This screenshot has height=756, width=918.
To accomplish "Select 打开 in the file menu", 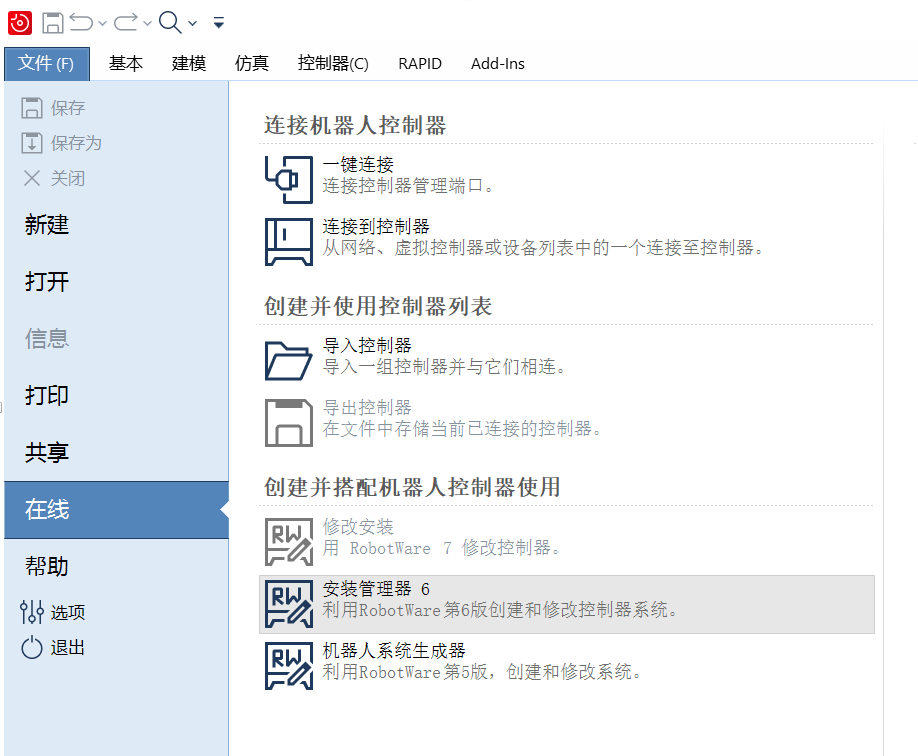I will (116, 282).
